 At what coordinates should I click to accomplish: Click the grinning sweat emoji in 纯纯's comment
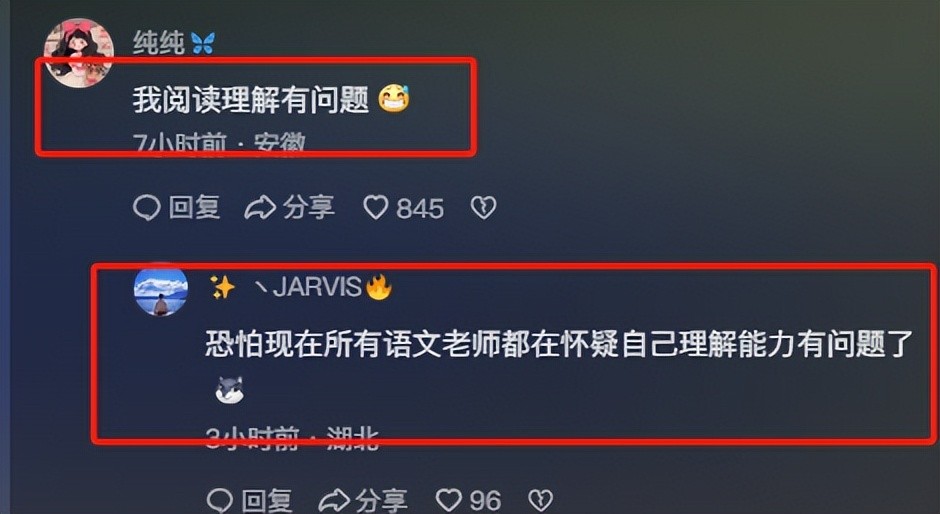[394, 100]
